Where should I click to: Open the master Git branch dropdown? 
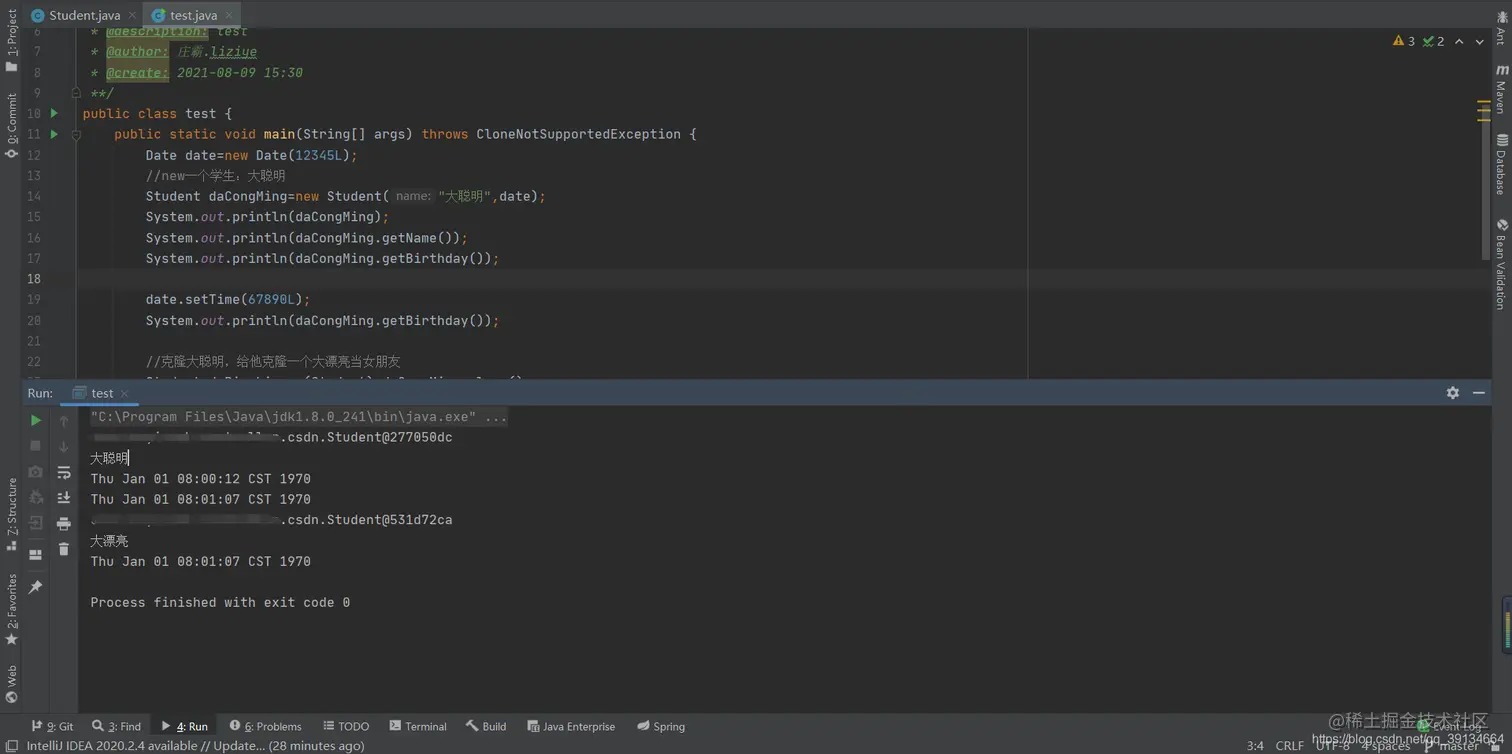tap(1451, 746)
